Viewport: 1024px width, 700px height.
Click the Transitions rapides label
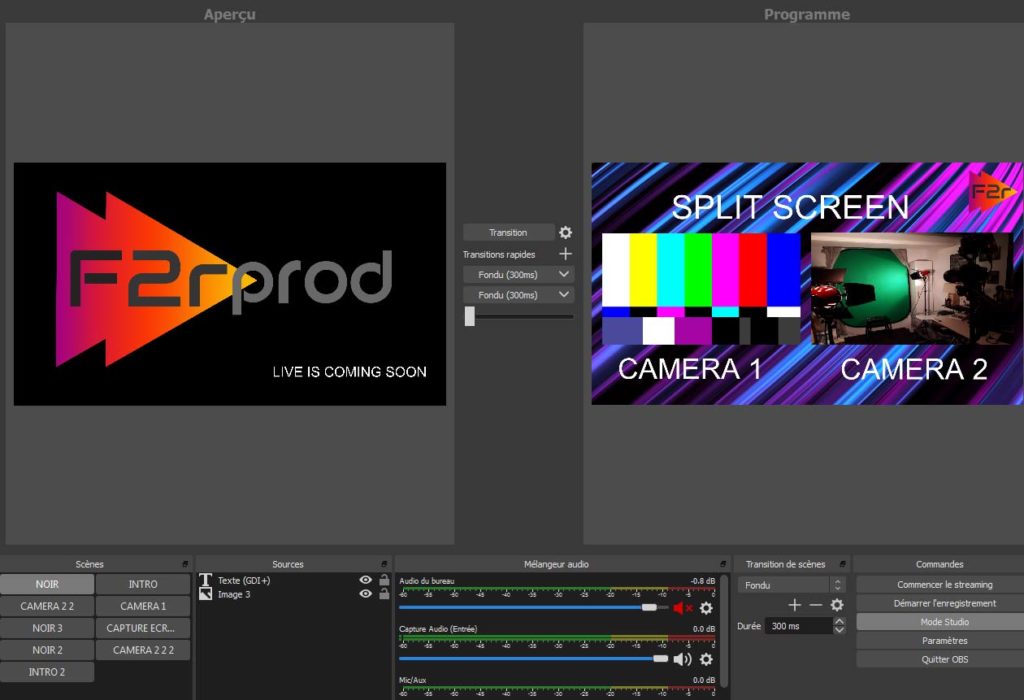(x=499, y=255)
